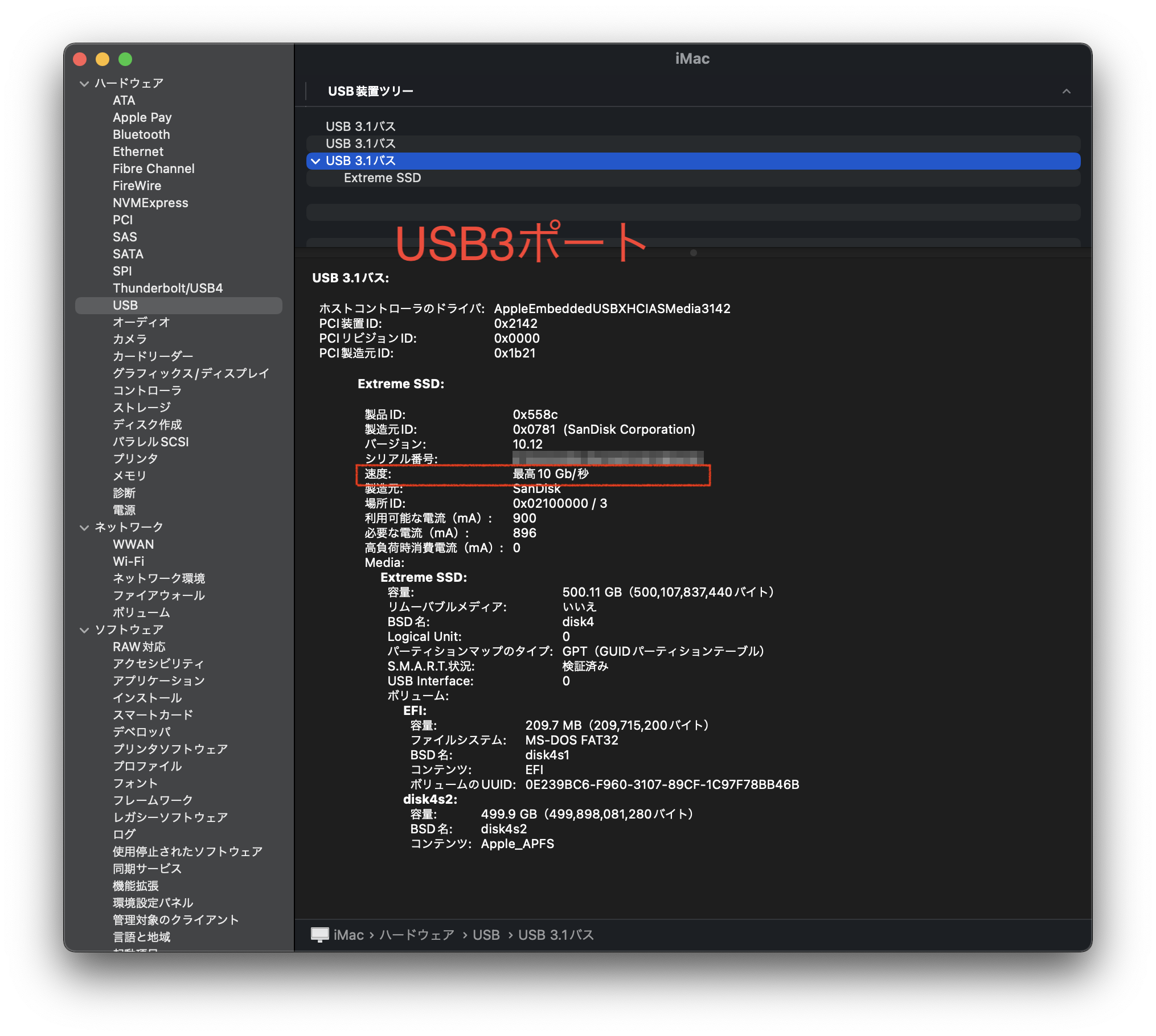Collapse the USB device tree header chevron
This screenshot has height=1036, width=1156.
(x=1066, y=91)
